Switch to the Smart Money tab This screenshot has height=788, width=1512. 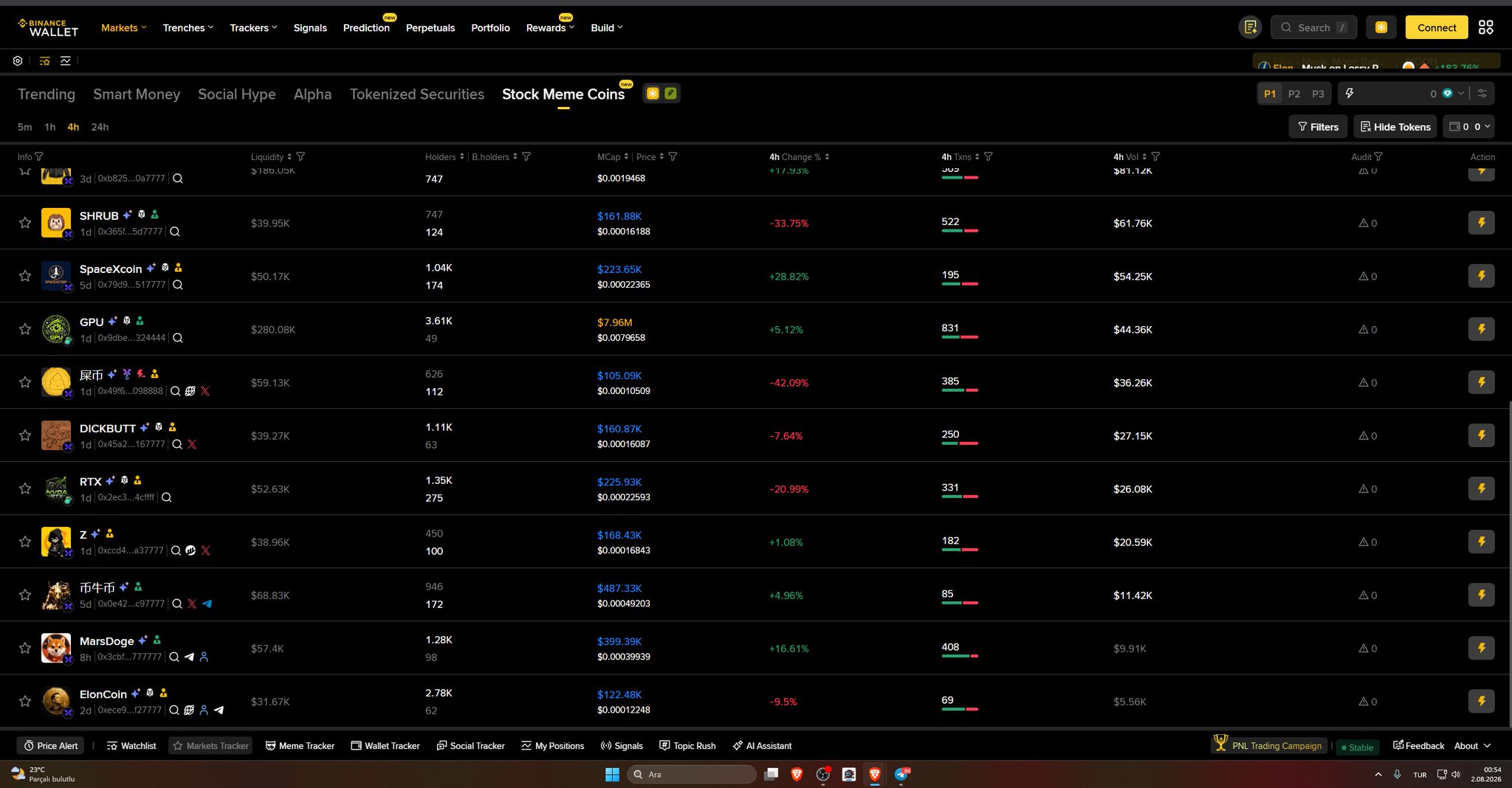click(137, 94)
